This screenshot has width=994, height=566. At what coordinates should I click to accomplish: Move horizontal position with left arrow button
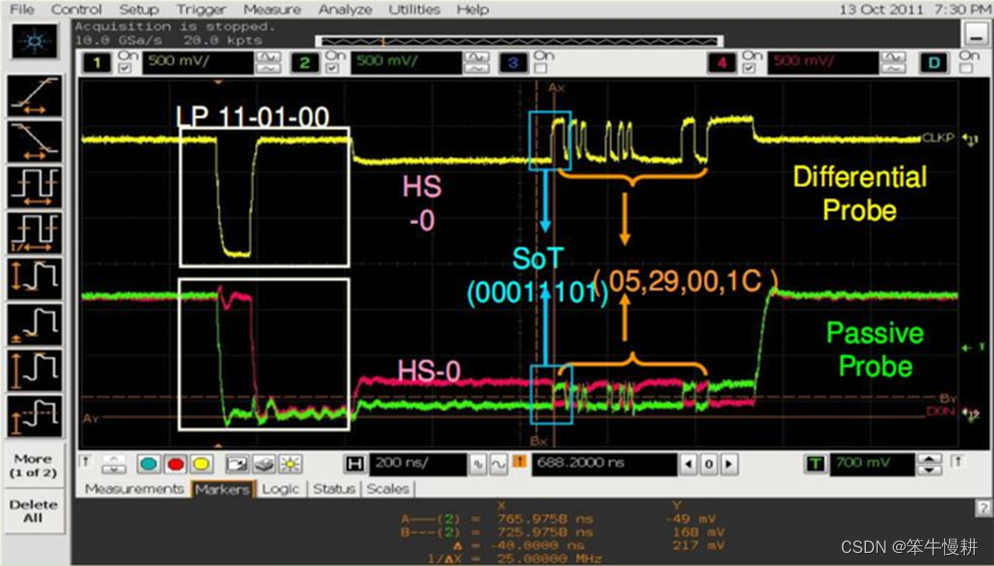coord(688,465)
